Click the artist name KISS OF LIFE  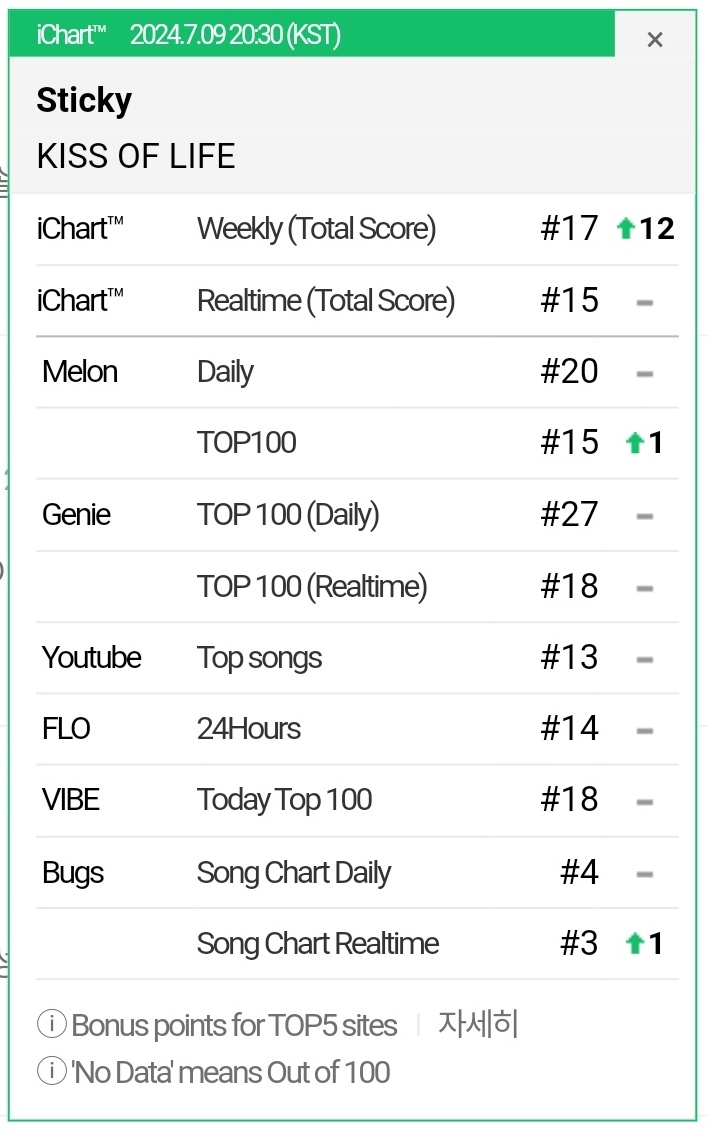tap(136, 156)
